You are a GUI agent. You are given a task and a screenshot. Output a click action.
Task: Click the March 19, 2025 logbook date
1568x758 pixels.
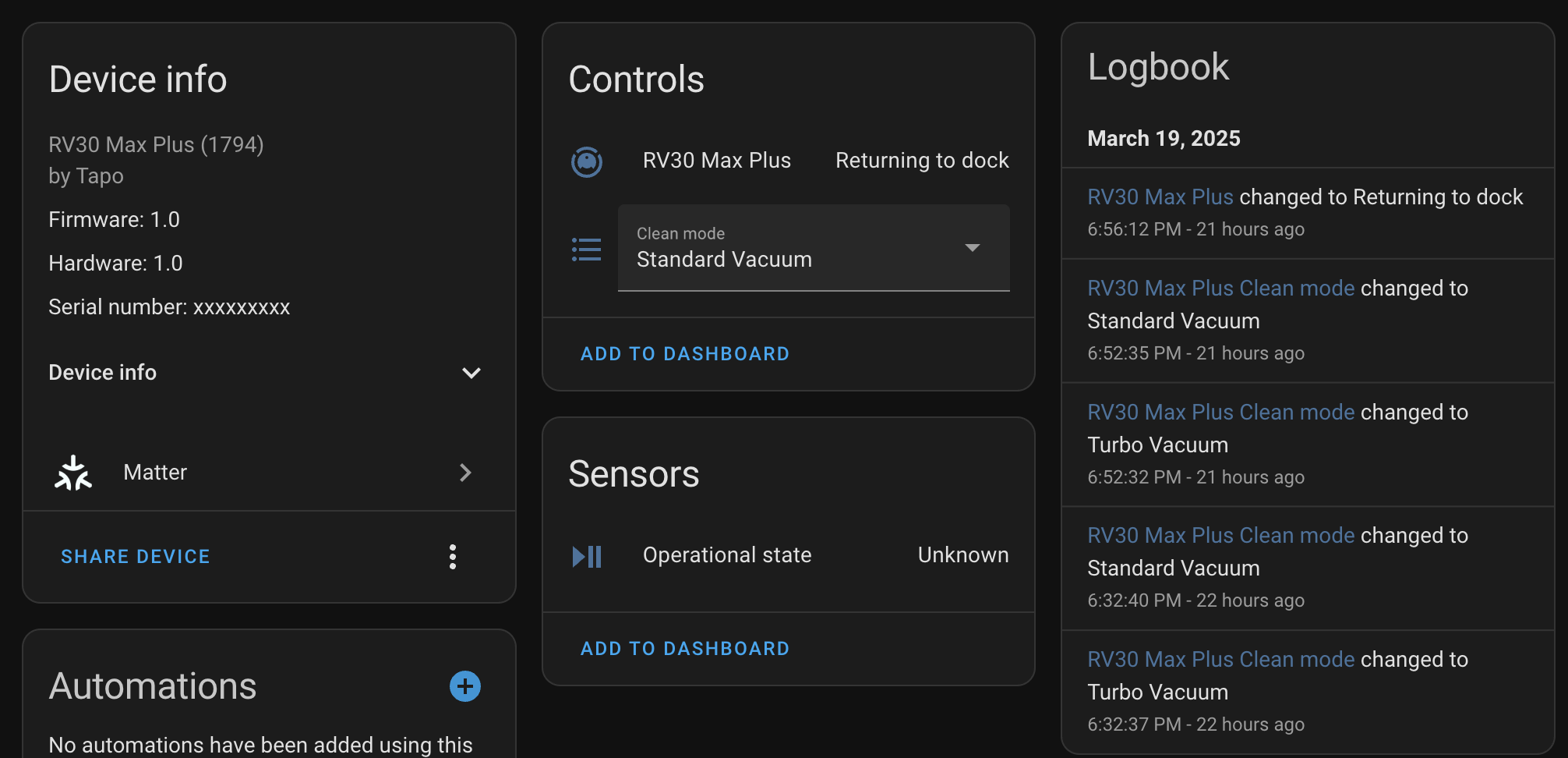click(1164, 139)
